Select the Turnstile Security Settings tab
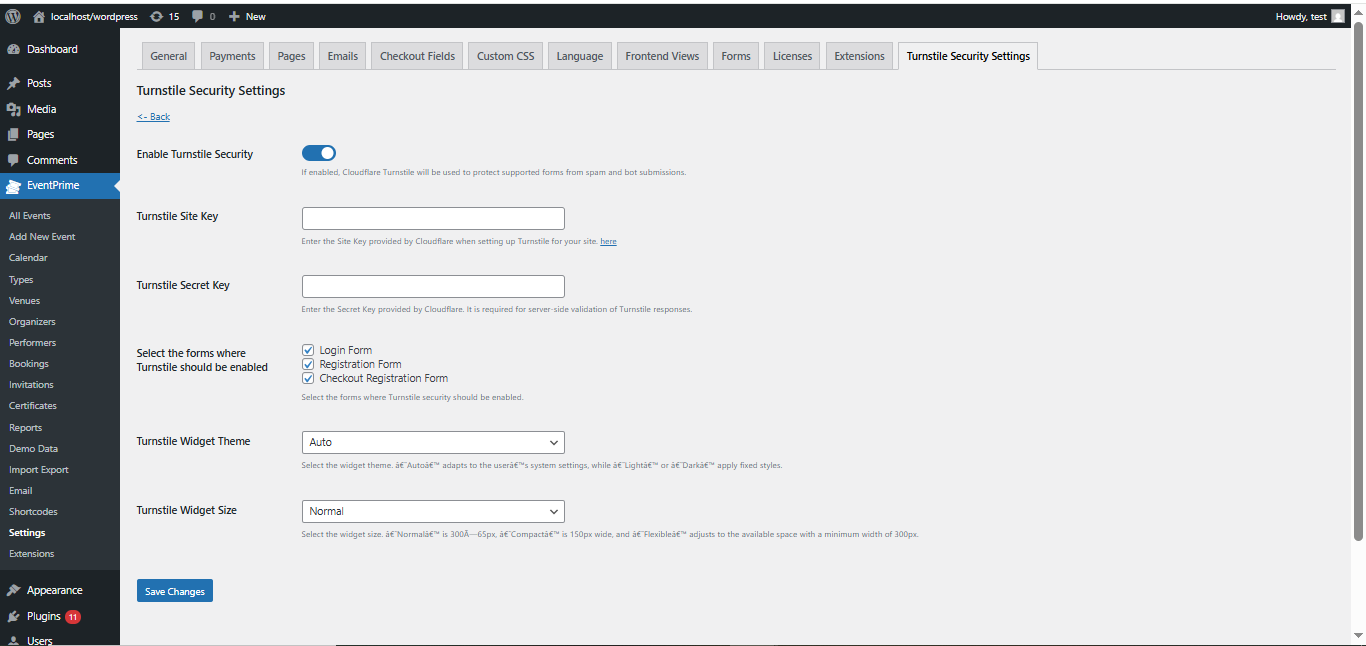This screenshot has height=646, width=1366. pos(968,56)
